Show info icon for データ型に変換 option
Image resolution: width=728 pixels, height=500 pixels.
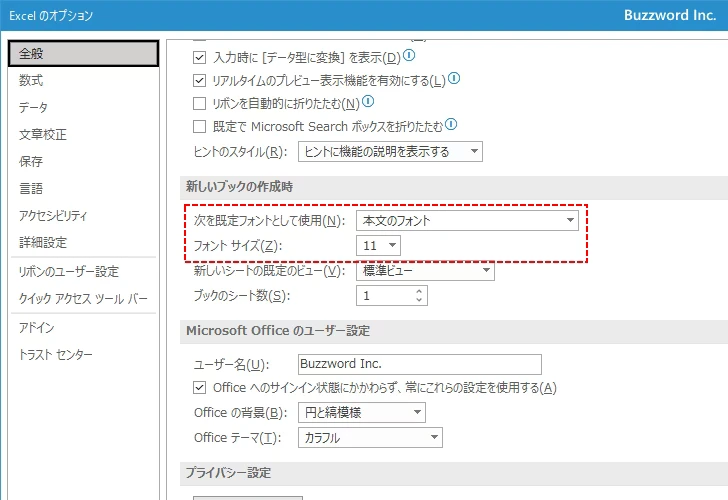409,55
